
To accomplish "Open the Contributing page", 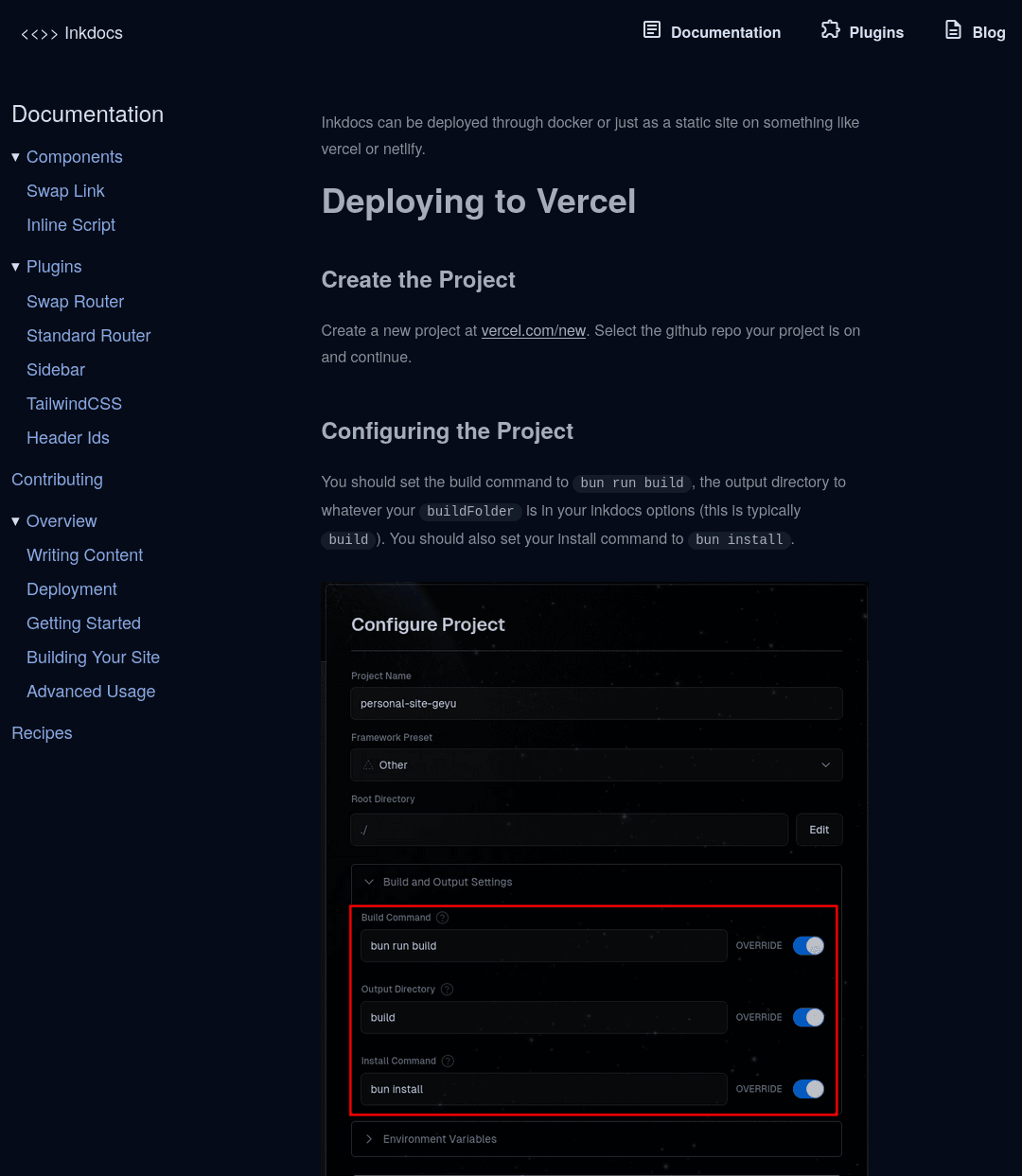I will point(57,480).
